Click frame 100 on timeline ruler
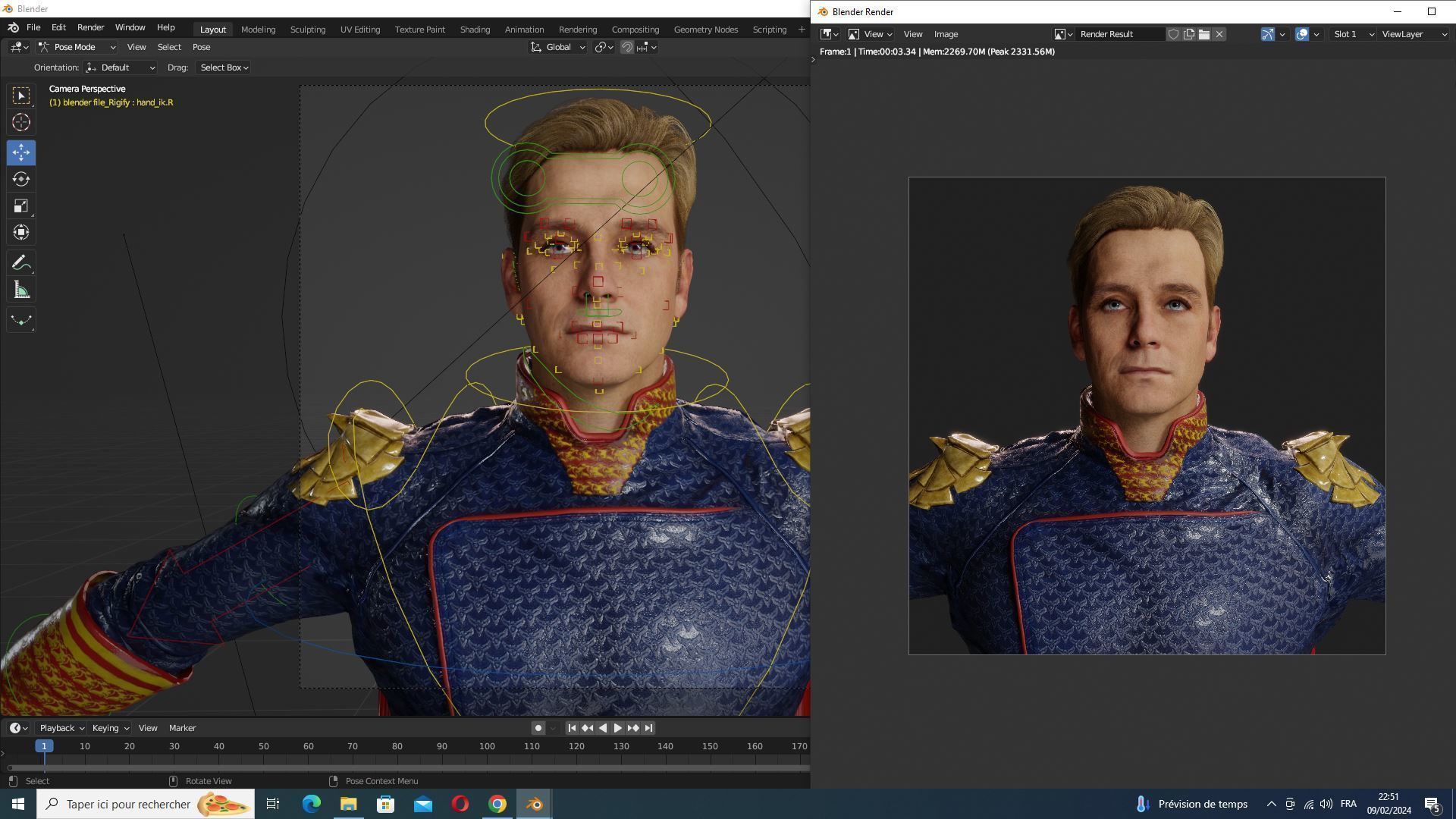 (487, 747)
